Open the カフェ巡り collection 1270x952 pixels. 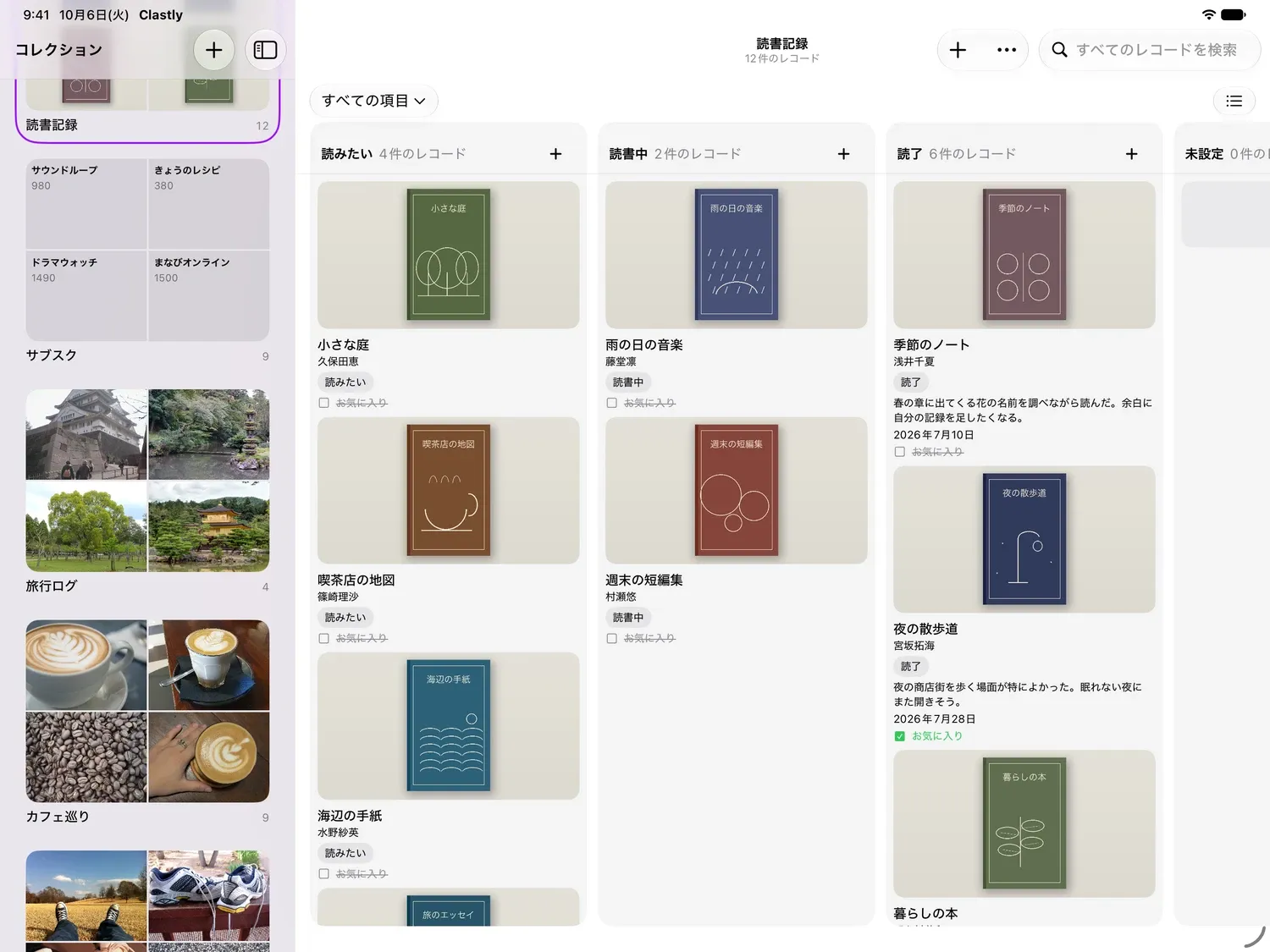click(x=147, y=722)
